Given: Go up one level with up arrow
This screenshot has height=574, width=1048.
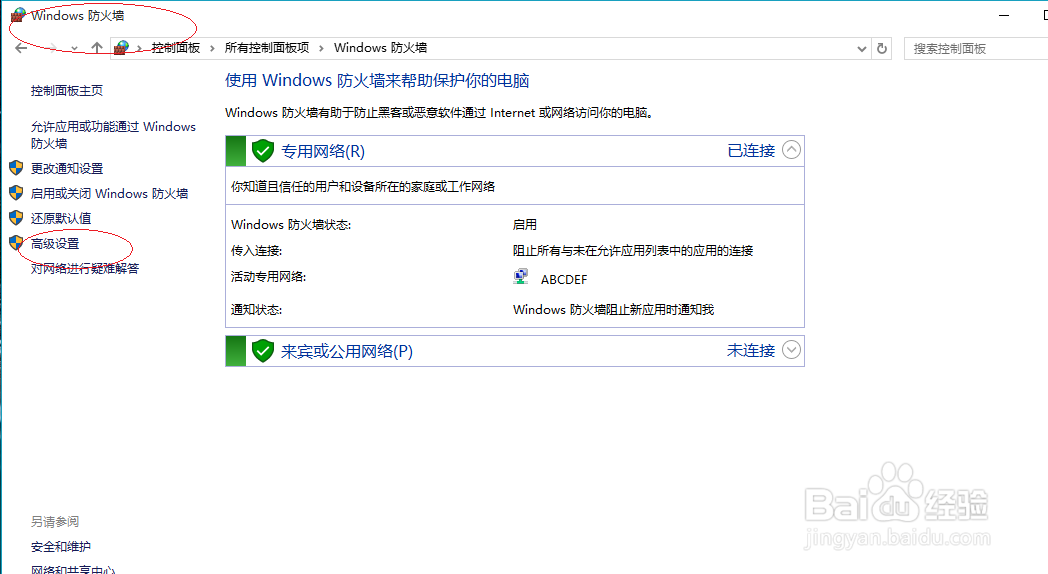Looking at the screenshot, I should (x=97, y=48).
